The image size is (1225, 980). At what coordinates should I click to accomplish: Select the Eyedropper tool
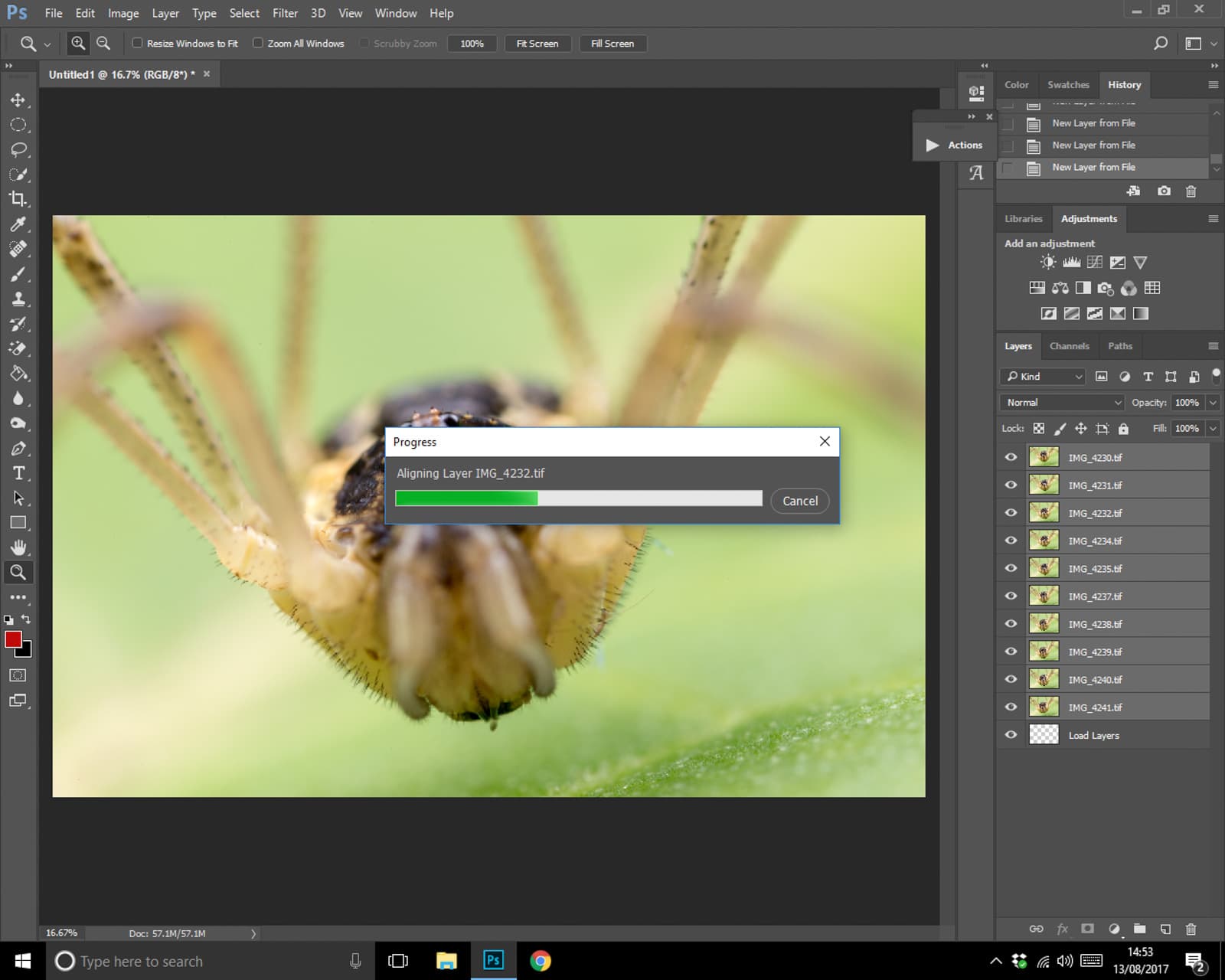[x=18, y=224]
